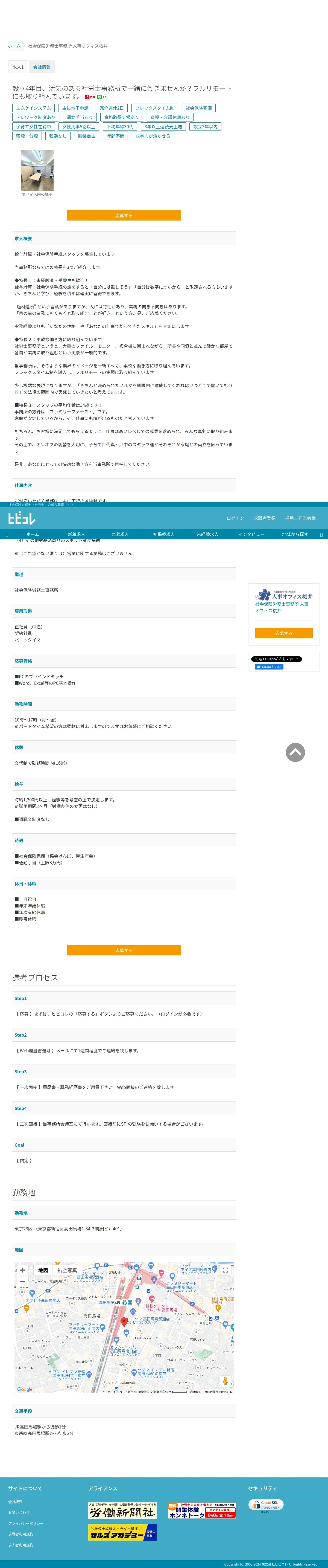Open 新着求人 in navigation bar
The image size is (328, 1568).
pyautogui.click(x=77, y=534)
